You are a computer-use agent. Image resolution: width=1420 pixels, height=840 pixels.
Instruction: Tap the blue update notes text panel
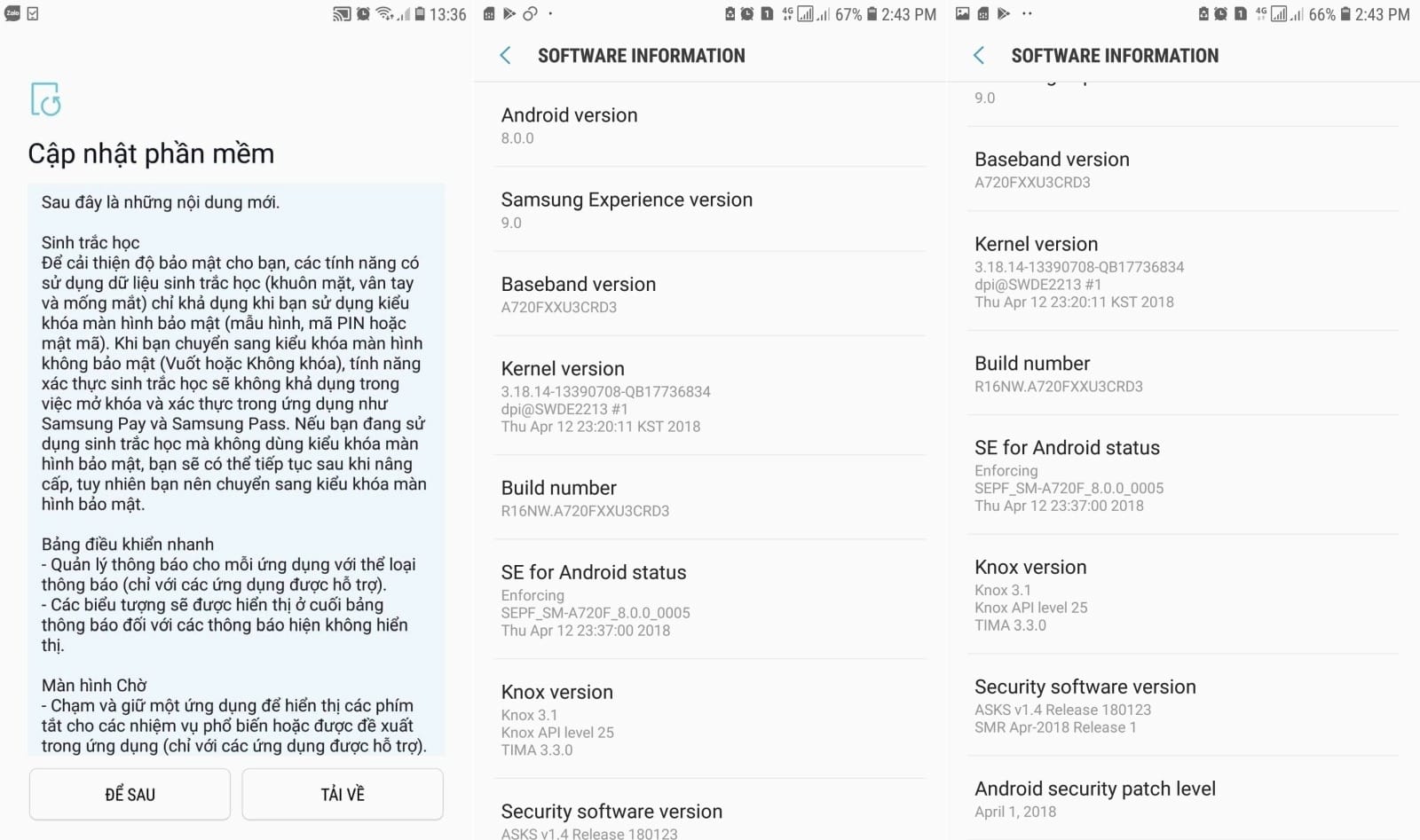(236, 469)
